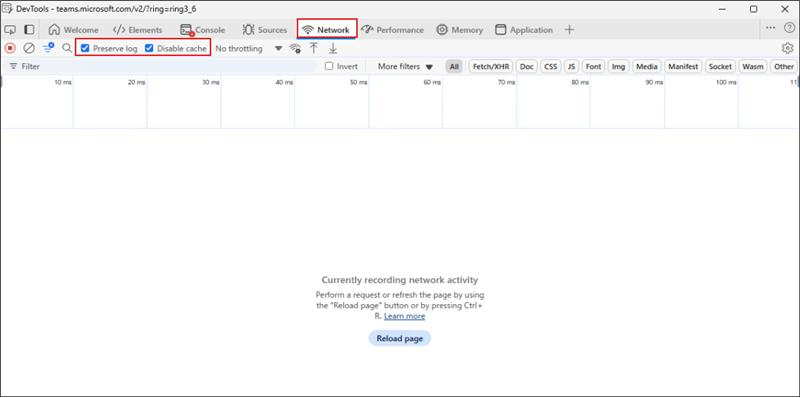Switch to the Application tab

[x=524, y=30]
